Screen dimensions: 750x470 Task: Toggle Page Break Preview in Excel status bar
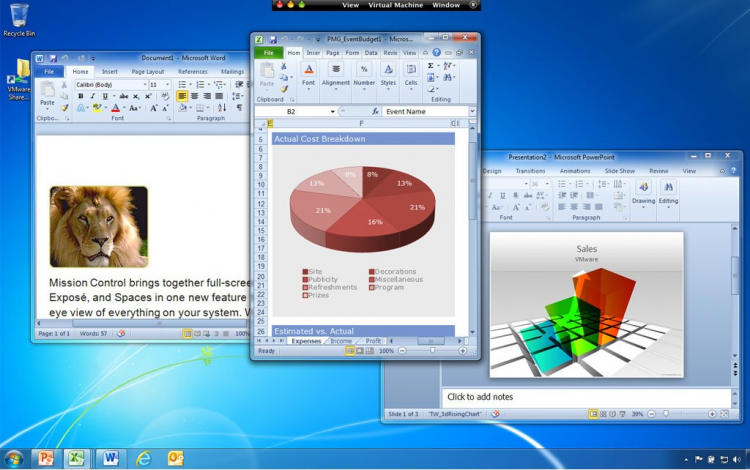(x=369, y=351)
